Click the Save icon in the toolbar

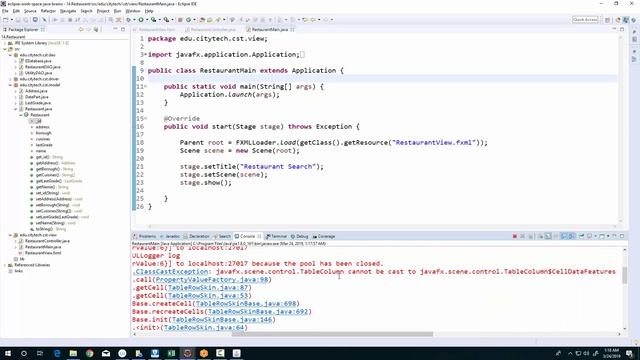17,20
